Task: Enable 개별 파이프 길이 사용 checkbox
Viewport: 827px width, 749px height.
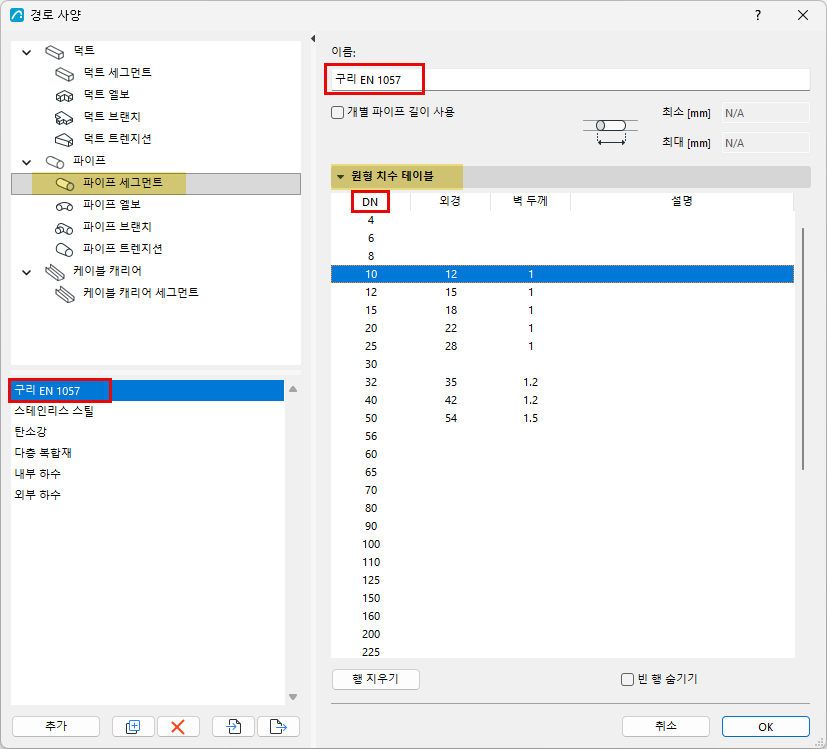Action: (338, 112)
